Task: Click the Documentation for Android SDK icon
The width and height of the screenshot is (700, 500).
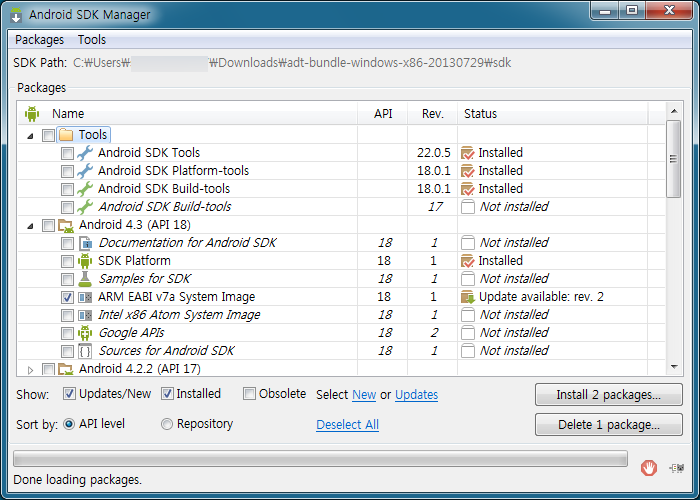Action: click(x=85, y=243)
